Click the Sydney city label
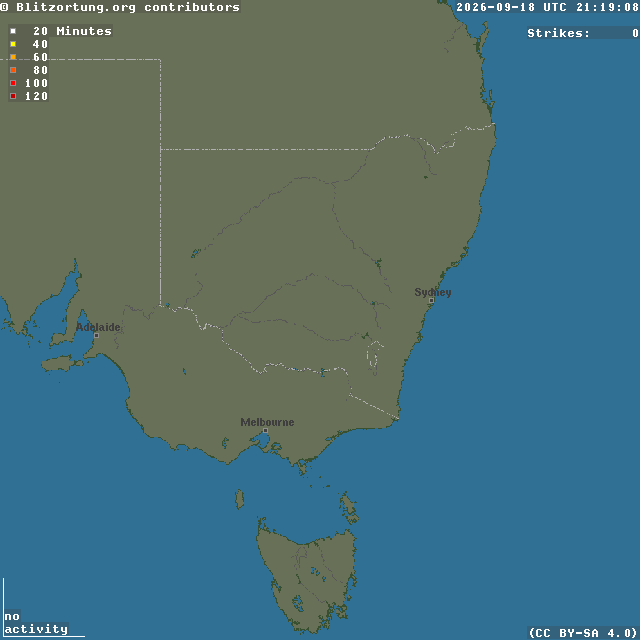The height and width of the screenshot is (640, 640). 433,292
